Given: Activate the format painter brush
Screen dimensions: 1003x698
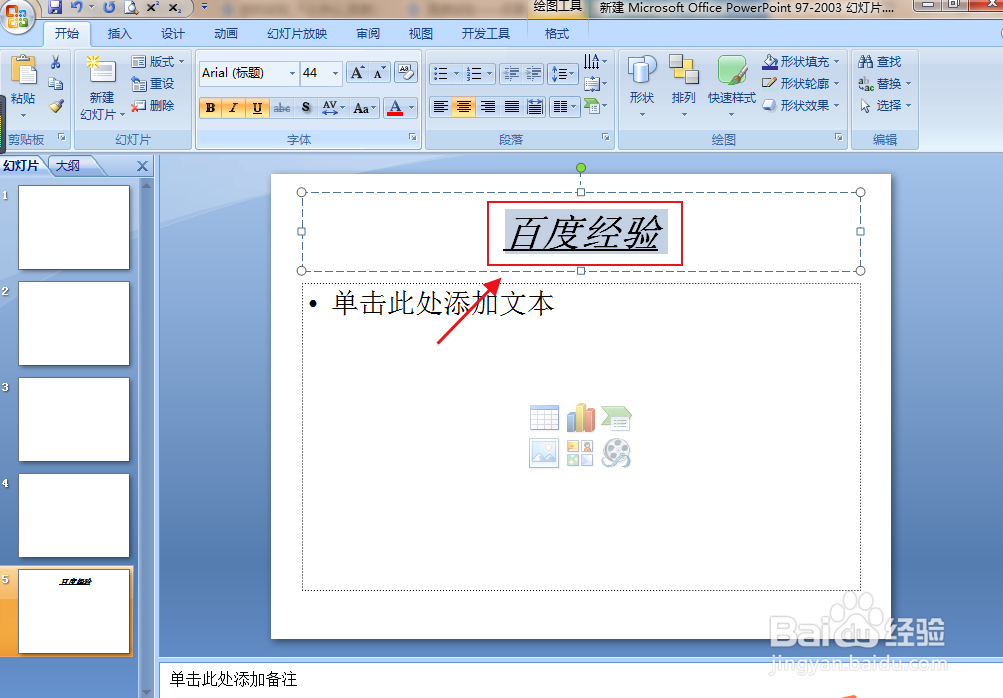Looking at the screenshot, I should tap(56, 106).
